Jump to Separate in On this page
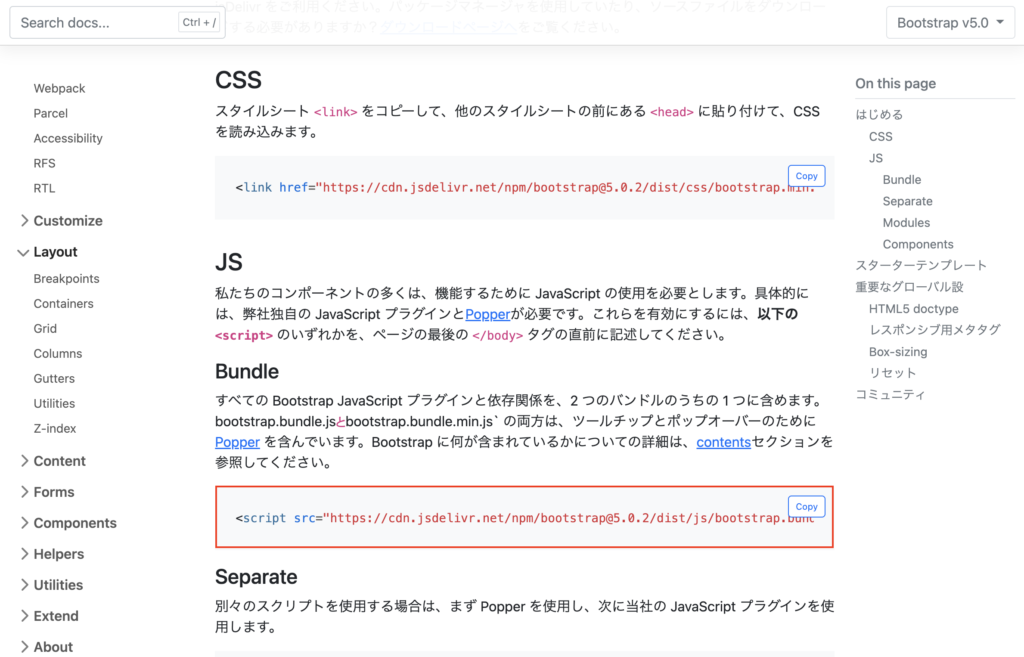1024x657 pixels. click(907, 201)
